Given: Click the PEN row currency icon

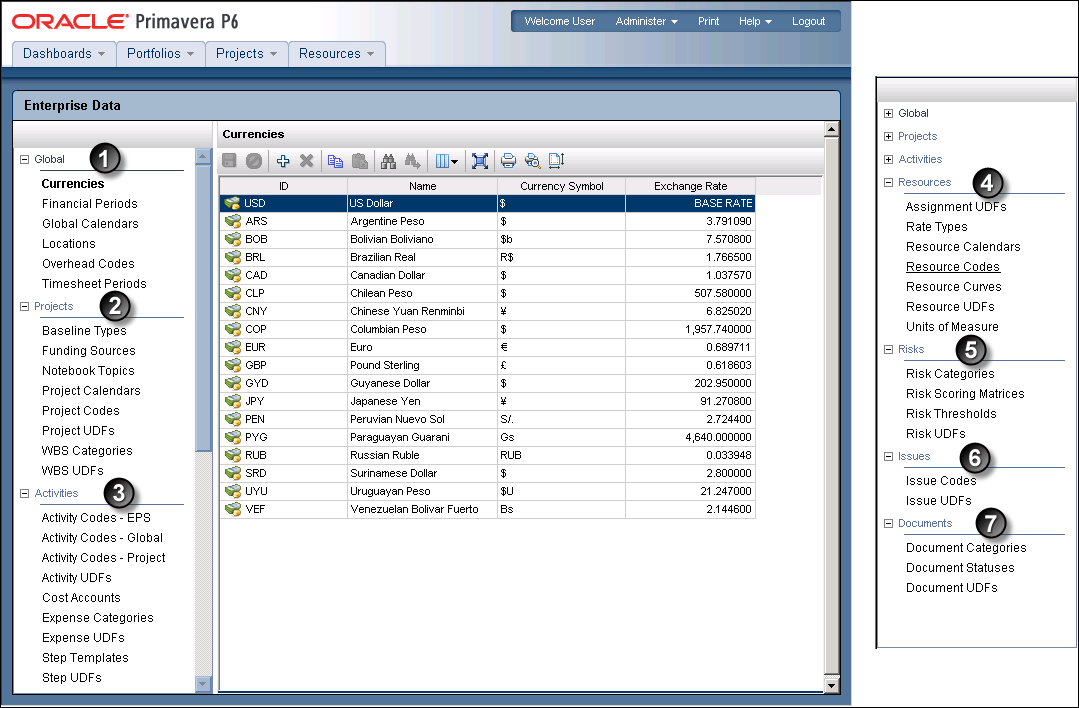Looking at the screenshot, I should [x=233, y=419].
